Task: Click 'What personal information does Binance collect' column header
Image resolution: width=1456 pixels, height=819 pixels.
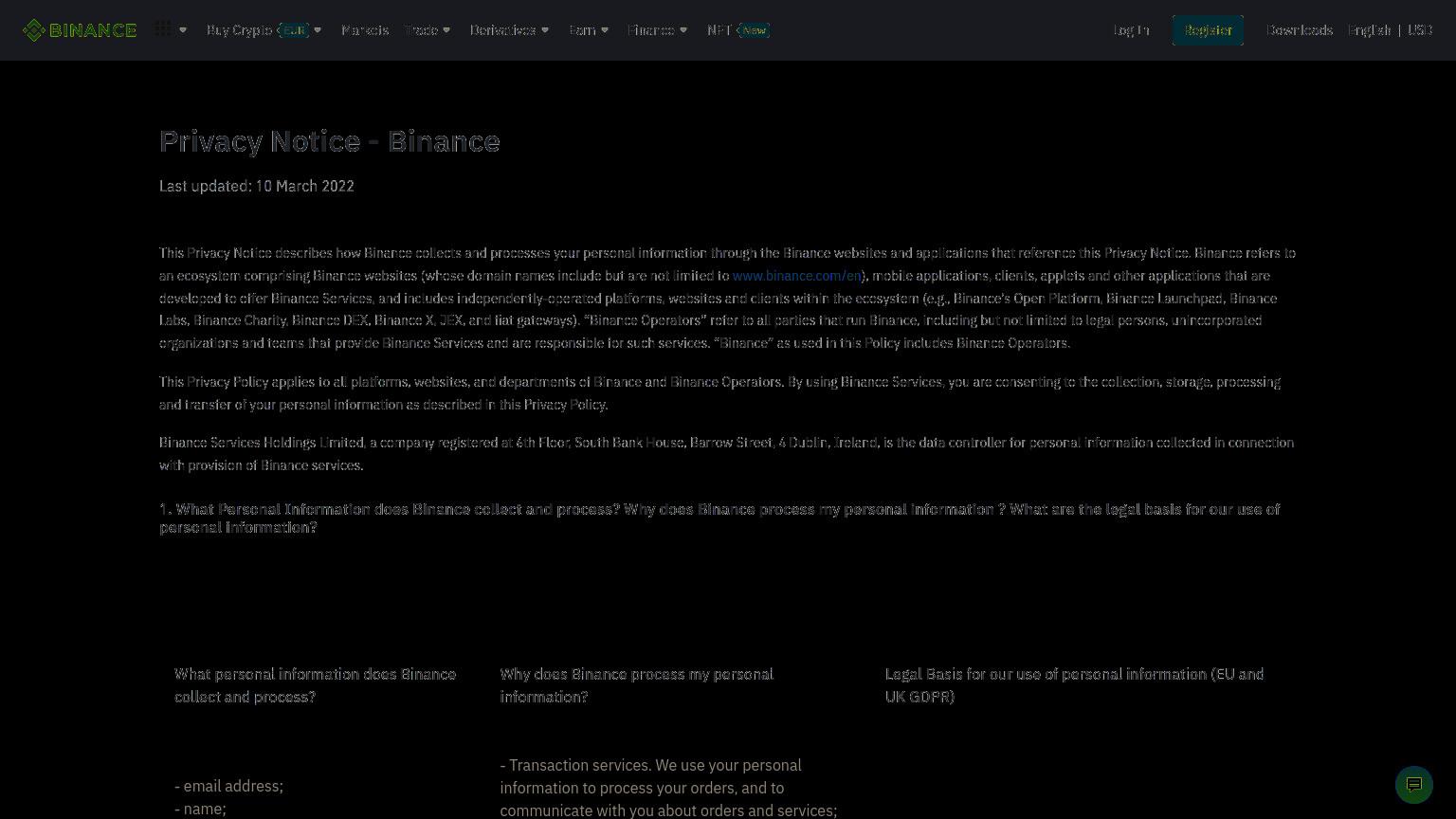Action: coord(315,685)
